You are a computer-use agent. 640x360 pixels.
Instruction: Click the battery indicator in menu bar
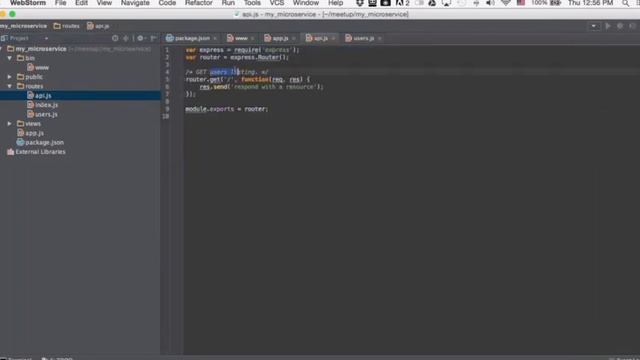(x=546, y=3)
